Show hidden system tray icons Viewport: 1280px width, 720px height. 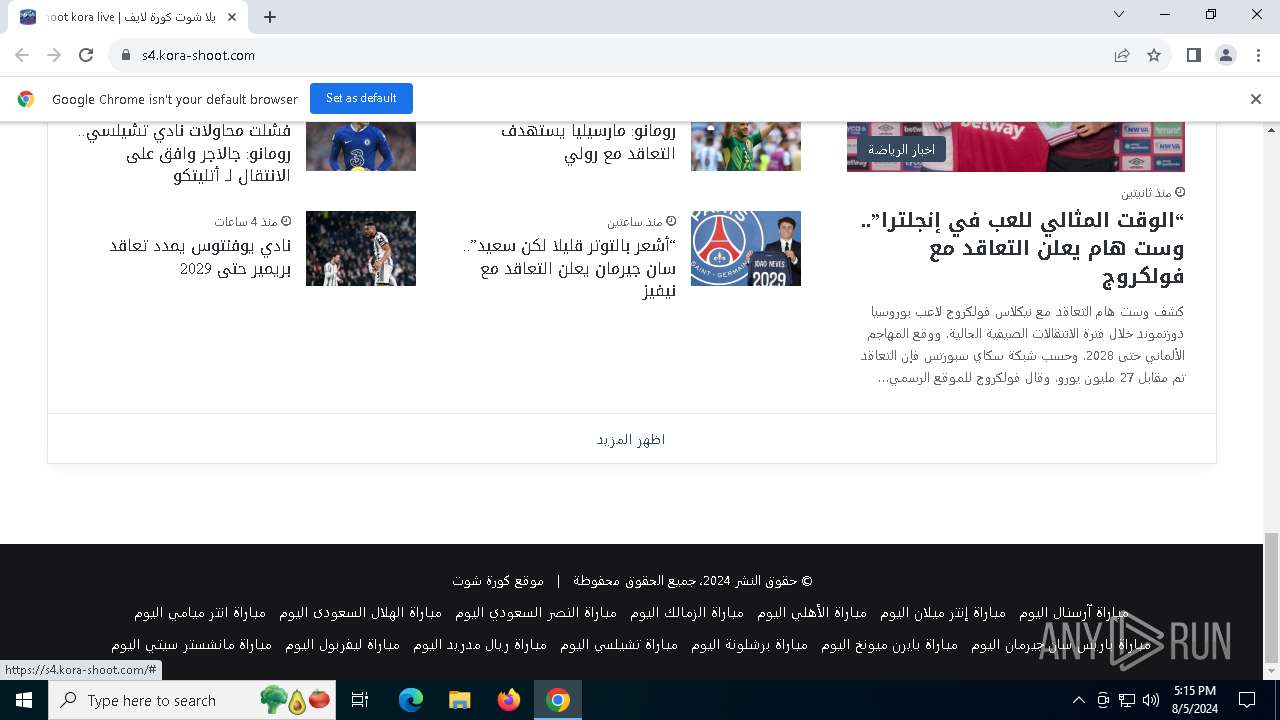[x=1078, y=700]
